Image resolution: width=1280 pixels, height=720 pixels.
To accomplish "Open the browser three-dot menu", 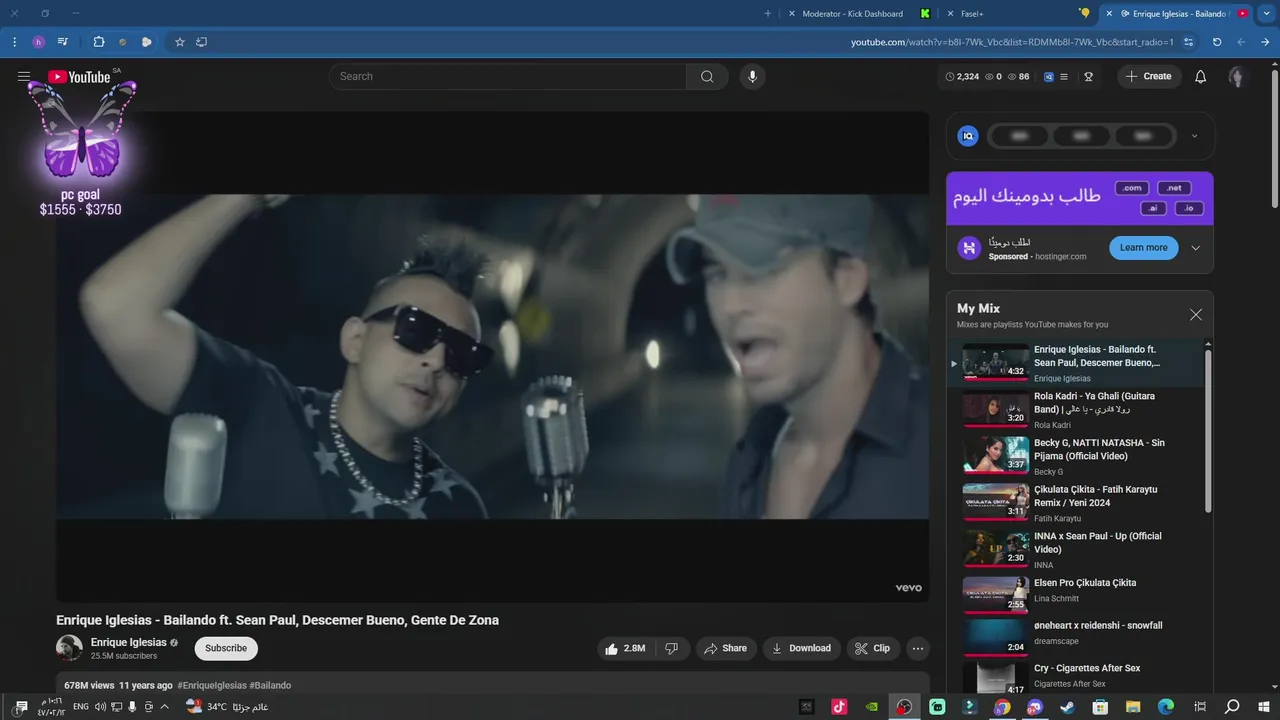I will (x=14, y=42).
